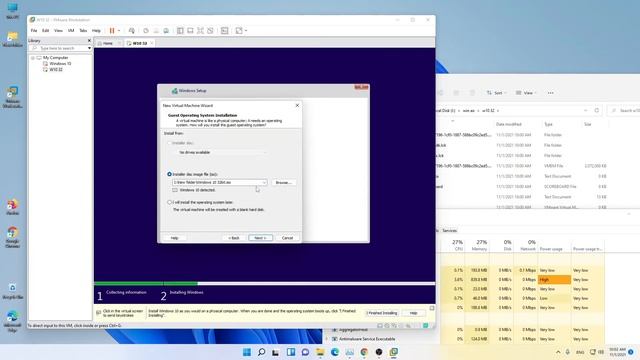Choose I will install the operating system later

pos(169,202)
